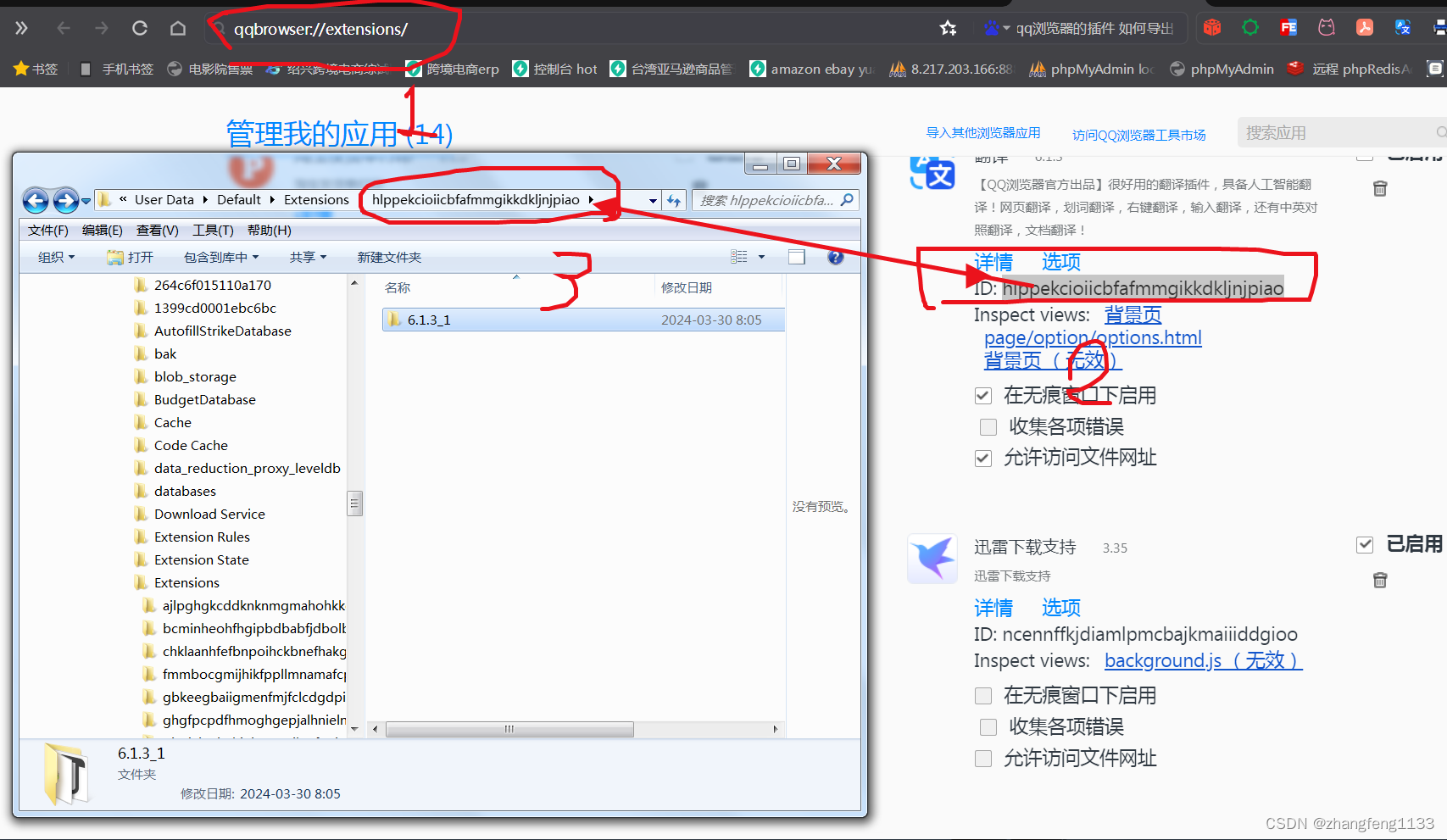The image size is (1447, 840).
Task: Click 打开 in Explorer toolbar
Action: (x=131, y=257)
